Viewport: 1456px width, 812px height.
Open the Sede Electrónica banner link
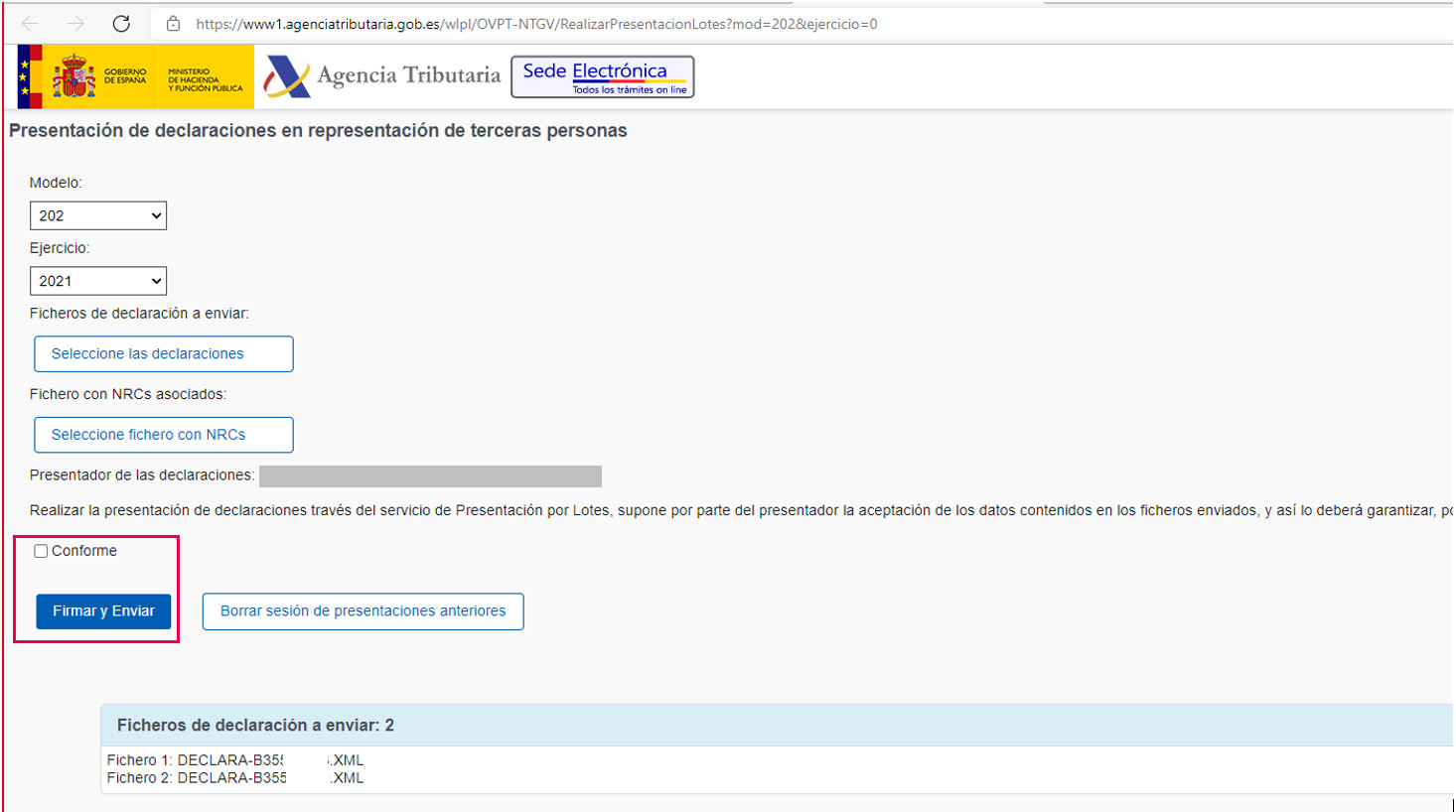pos(603,76)
